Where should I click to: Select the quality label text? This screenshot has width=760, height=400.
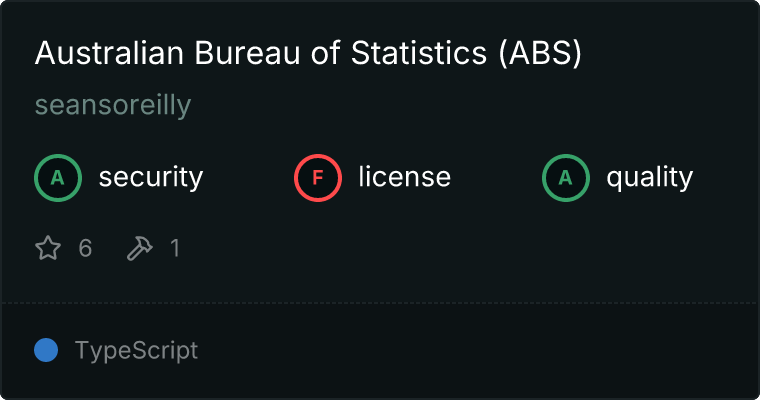pos(649,178)
